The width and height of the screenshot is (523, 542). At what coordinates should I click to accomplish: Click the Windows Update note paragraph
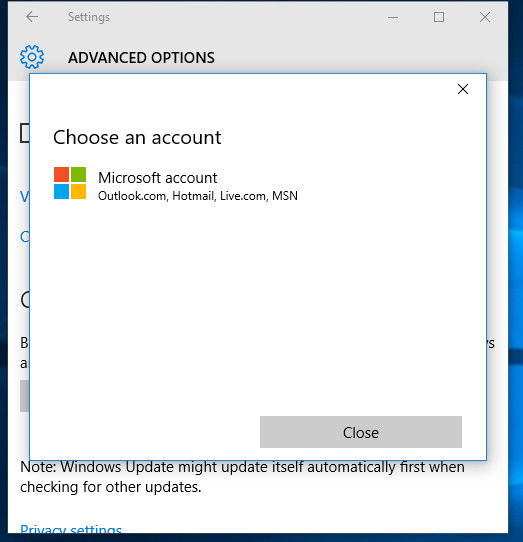pos(242,477)
